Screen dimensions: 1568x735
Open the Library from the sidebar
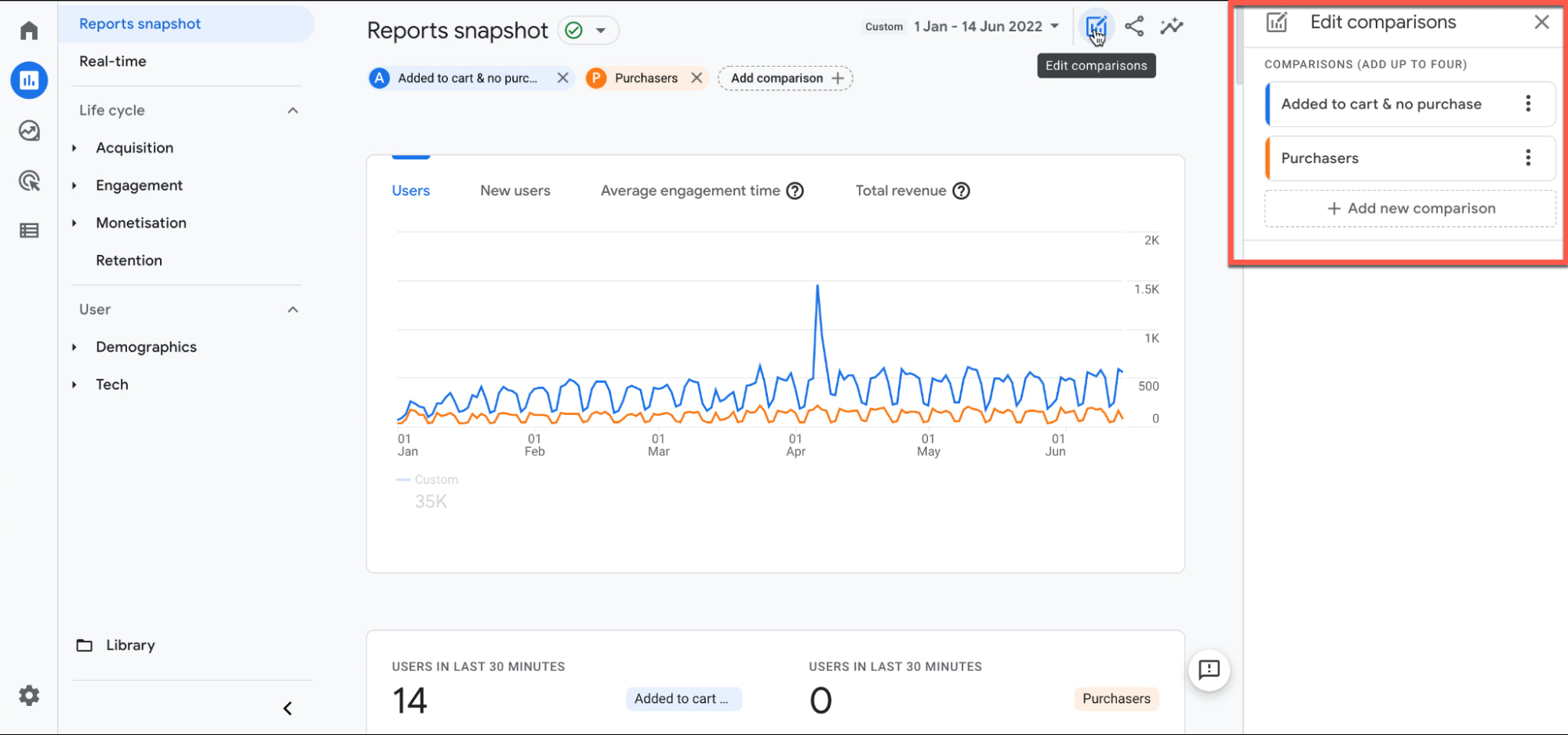pos(130,645)
